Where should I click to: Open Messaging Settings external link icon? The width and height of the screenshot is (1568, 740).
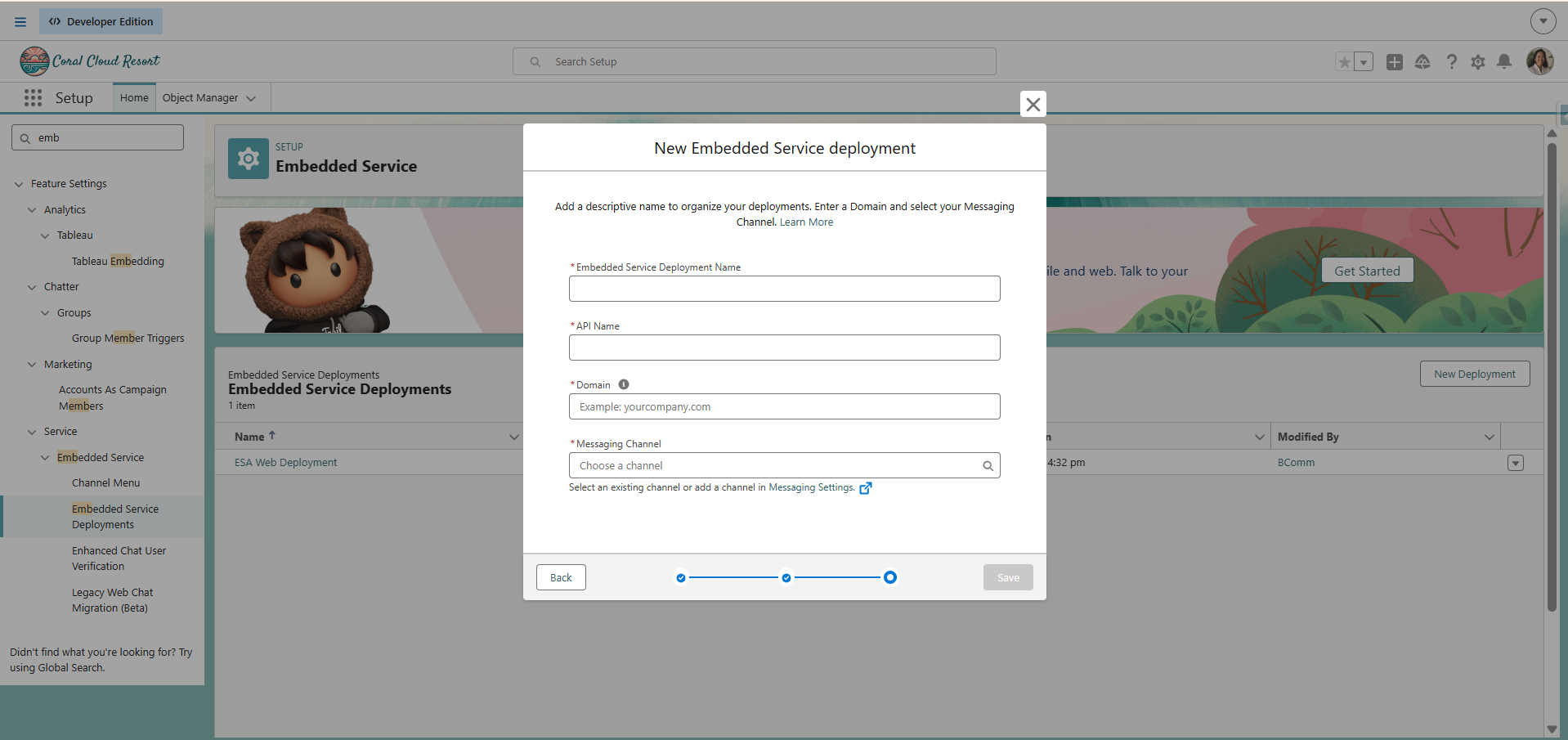coord(866,488)
